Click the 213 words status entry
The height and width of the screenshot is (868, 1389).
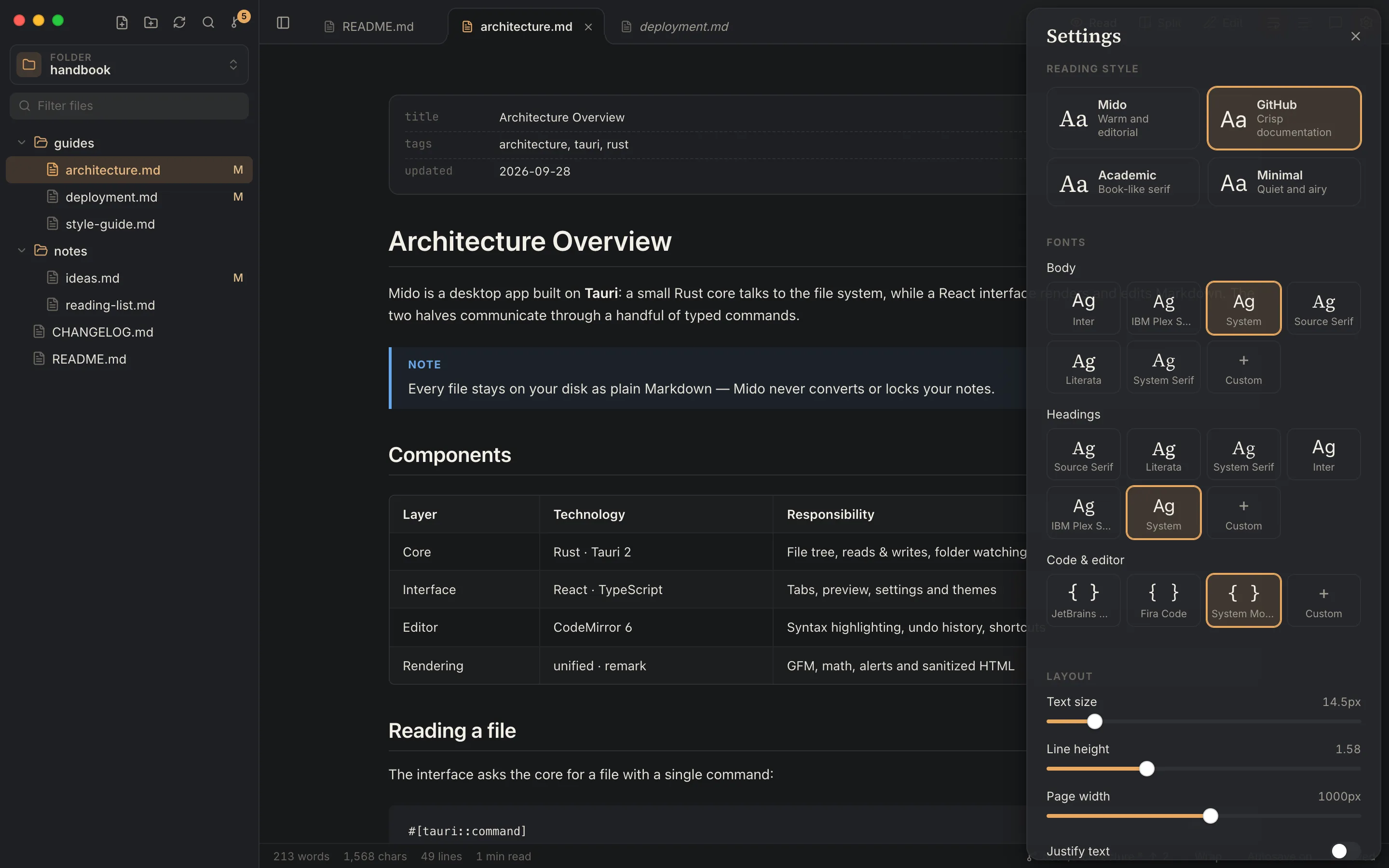(301, 856)
